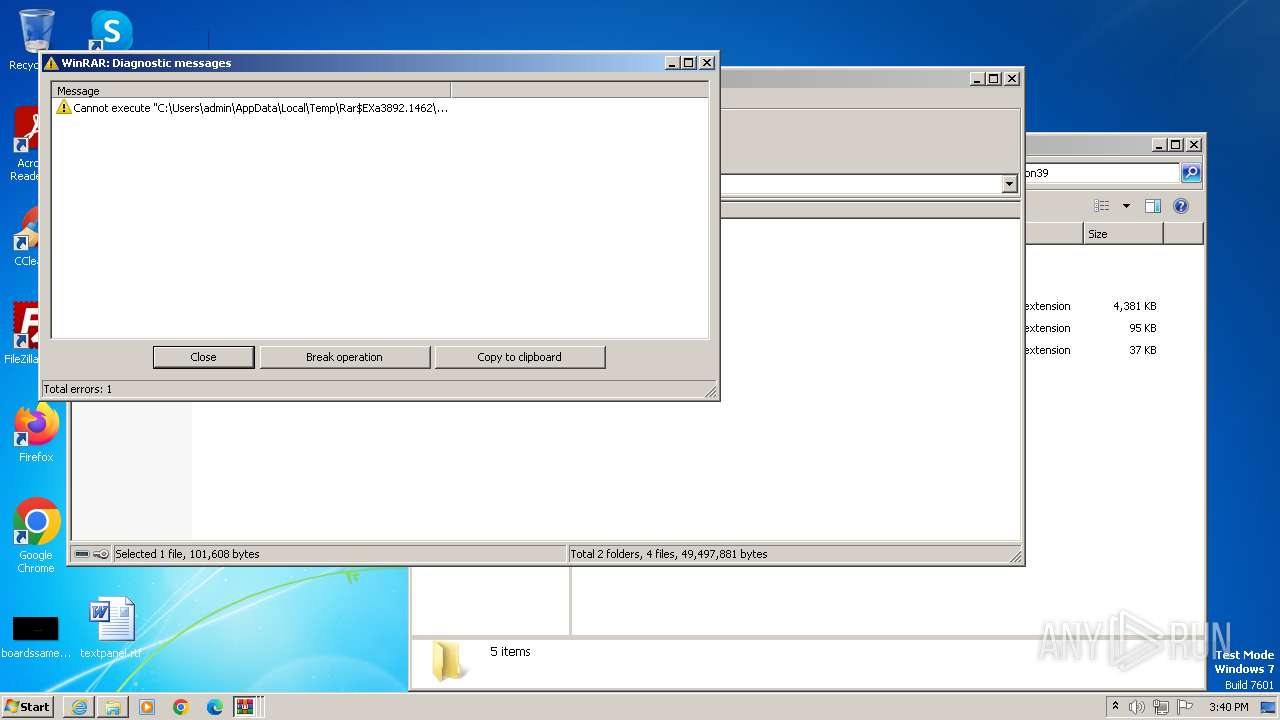Screen dimensions: 1280x720
Task: Open Windows Explorer from taskbar
Action: (113, 707)
